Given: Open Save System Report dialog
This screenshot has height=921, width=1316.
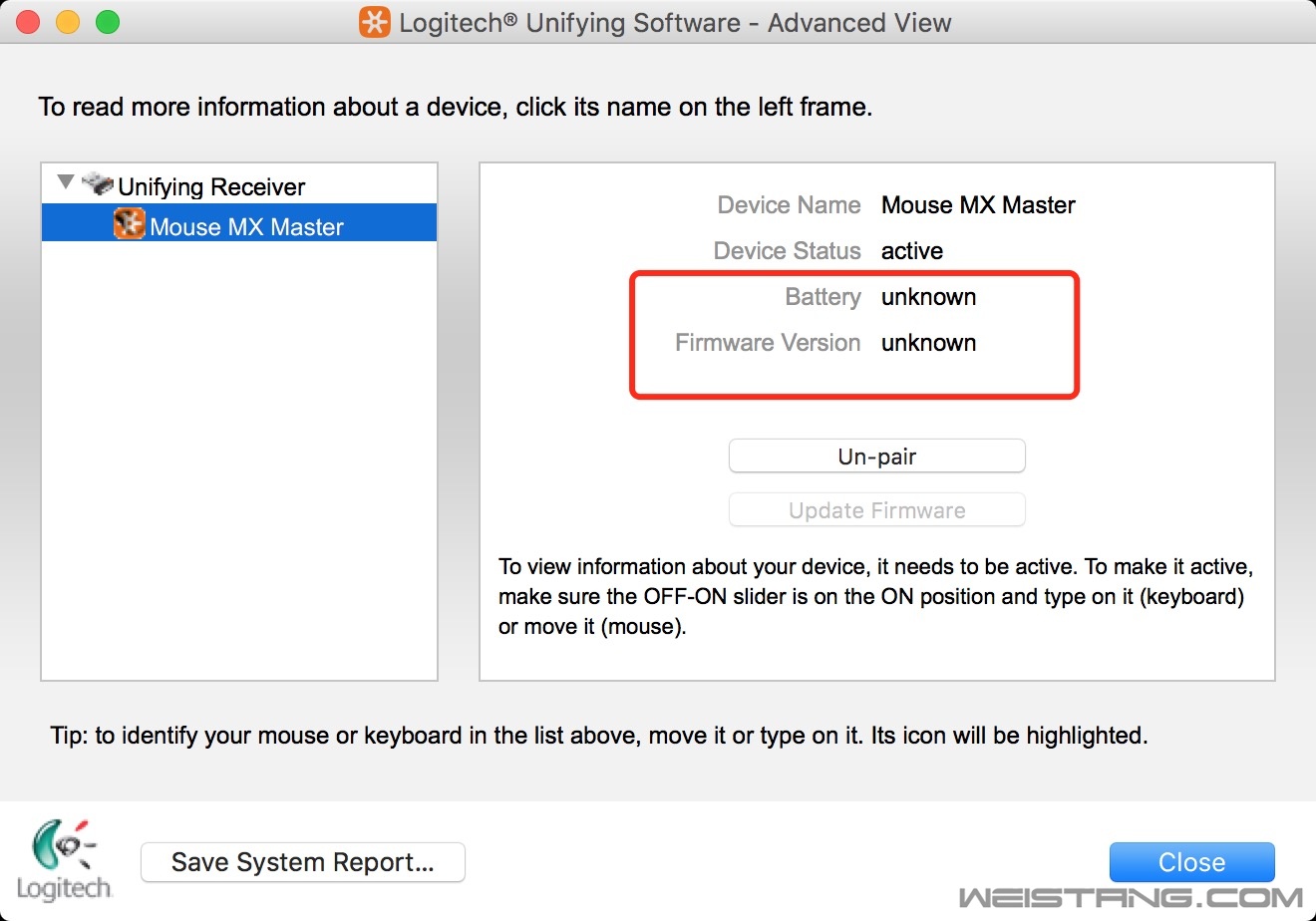Looking at the screenshot, I should (303, 862).
